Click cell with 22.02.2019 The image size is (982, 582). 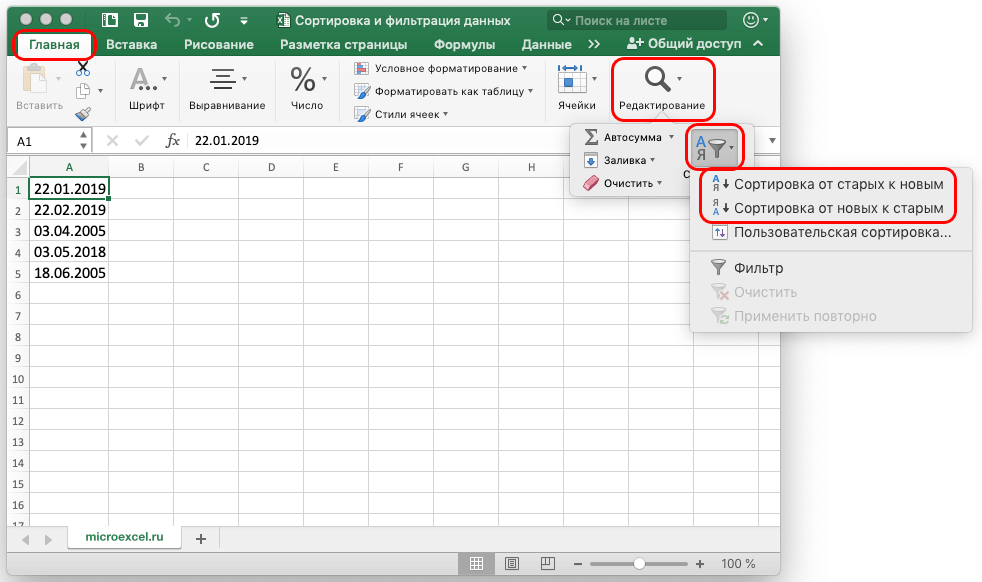point(69,210)
